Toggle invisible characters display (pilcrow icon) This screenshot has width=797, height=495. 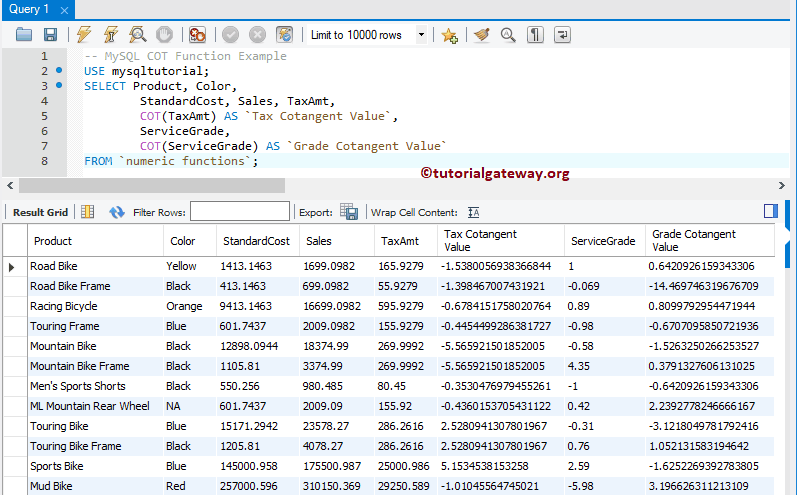[535, 35]
